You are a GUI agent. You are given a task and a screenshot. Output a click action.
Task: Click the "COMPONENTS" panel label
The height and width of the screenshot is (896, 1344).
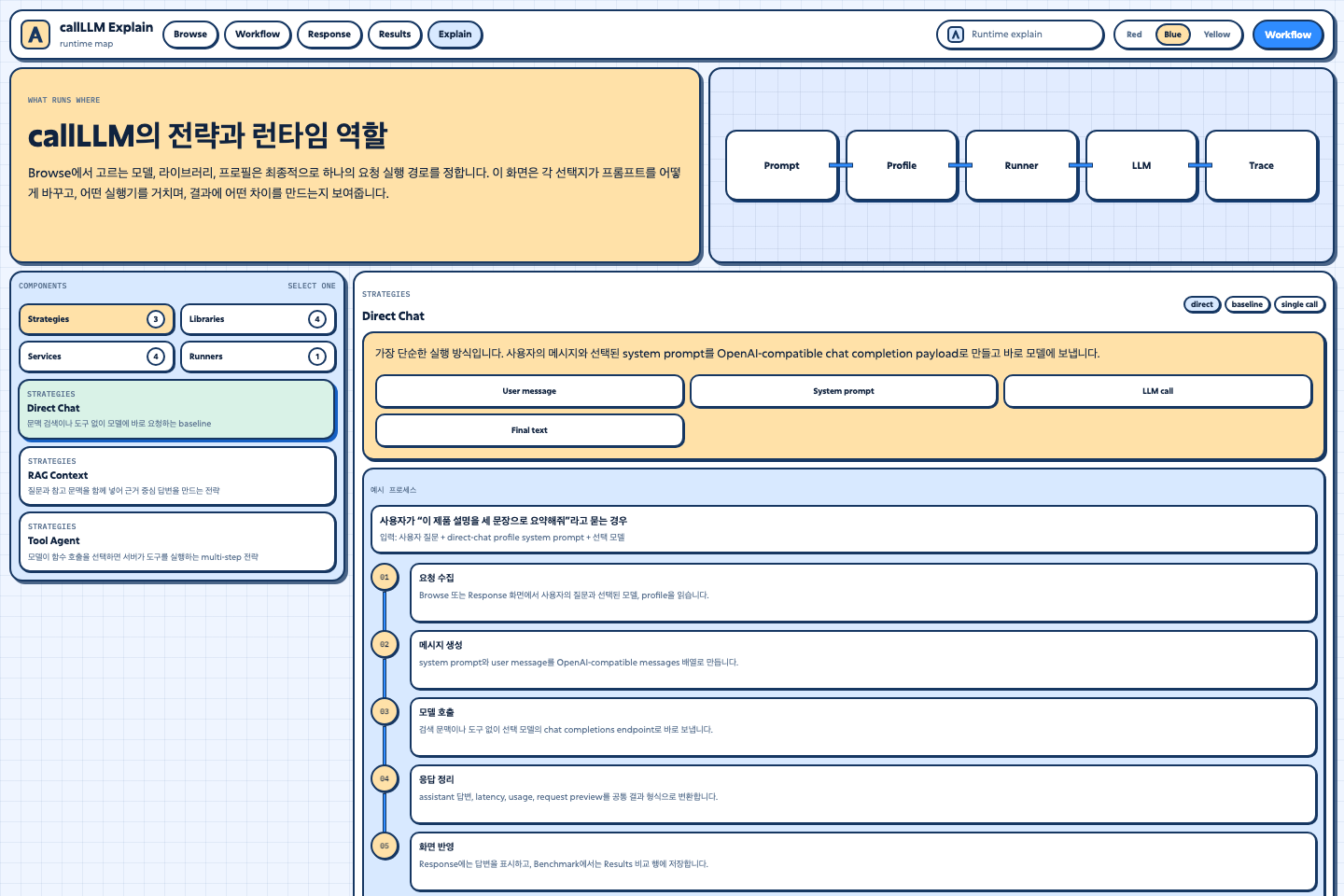point(43,286)
